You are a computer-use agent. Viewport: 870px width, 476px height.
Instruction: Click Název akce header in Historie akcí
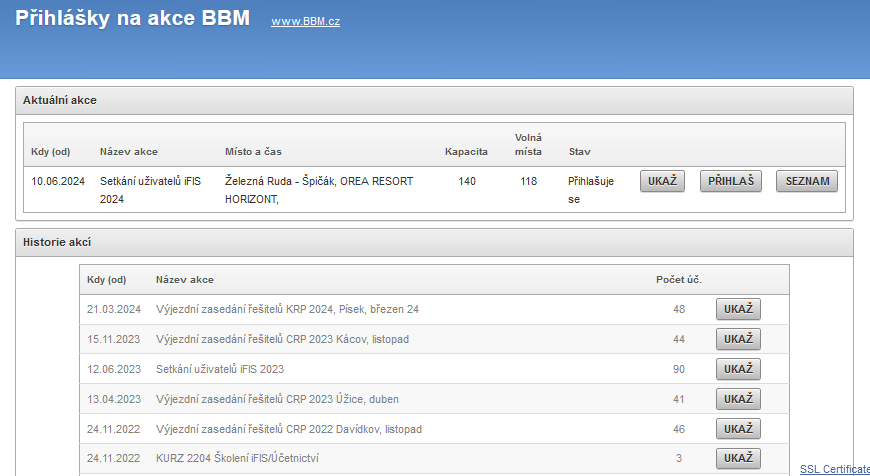tap(185, 280)
